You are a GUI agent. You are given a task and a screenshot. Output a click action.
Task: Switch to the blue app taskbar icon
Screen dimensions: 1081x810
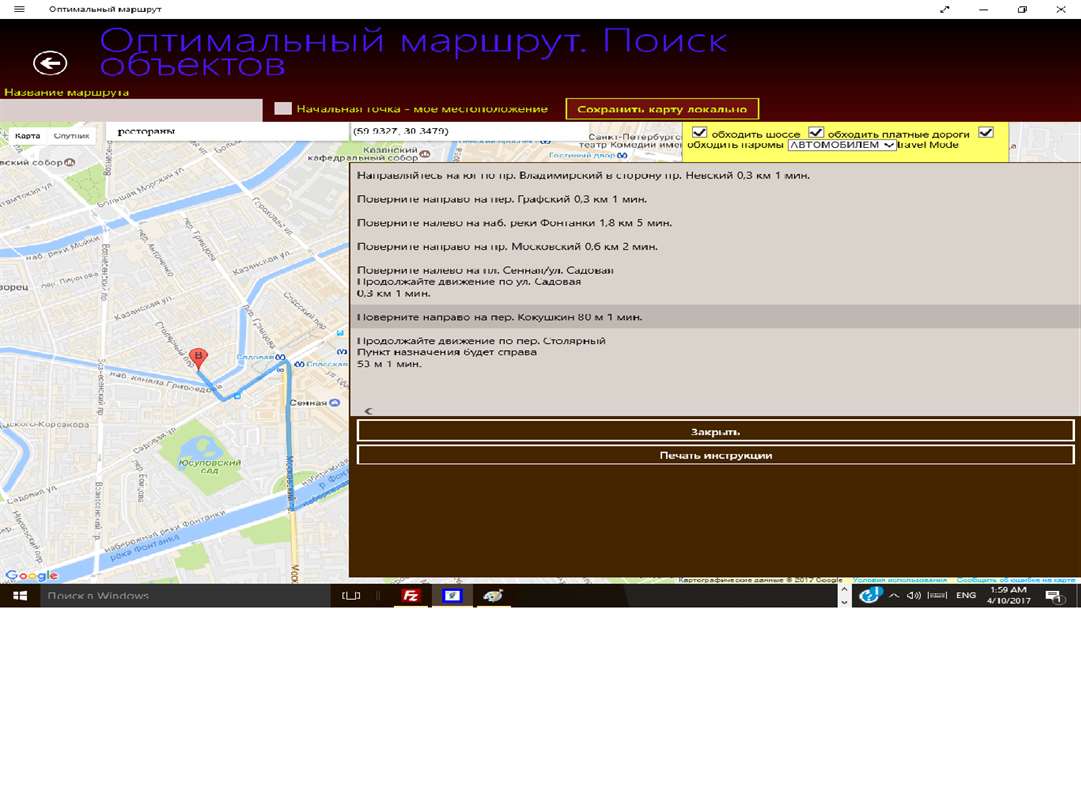(452, 596)
